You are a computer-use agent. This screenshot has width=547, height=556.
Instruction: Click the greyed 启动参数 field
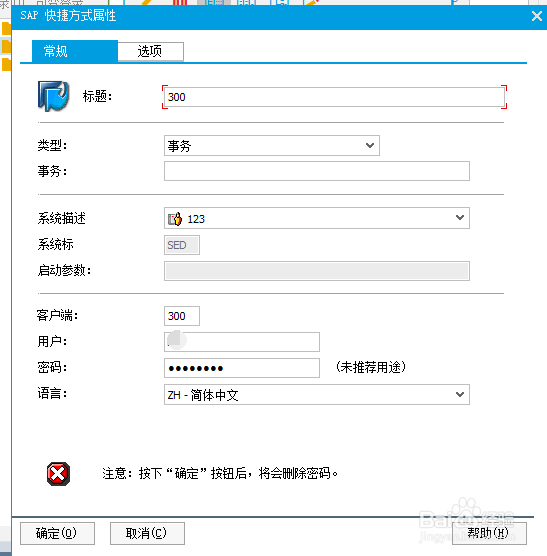pyautogui.click(x=317, y=271)
